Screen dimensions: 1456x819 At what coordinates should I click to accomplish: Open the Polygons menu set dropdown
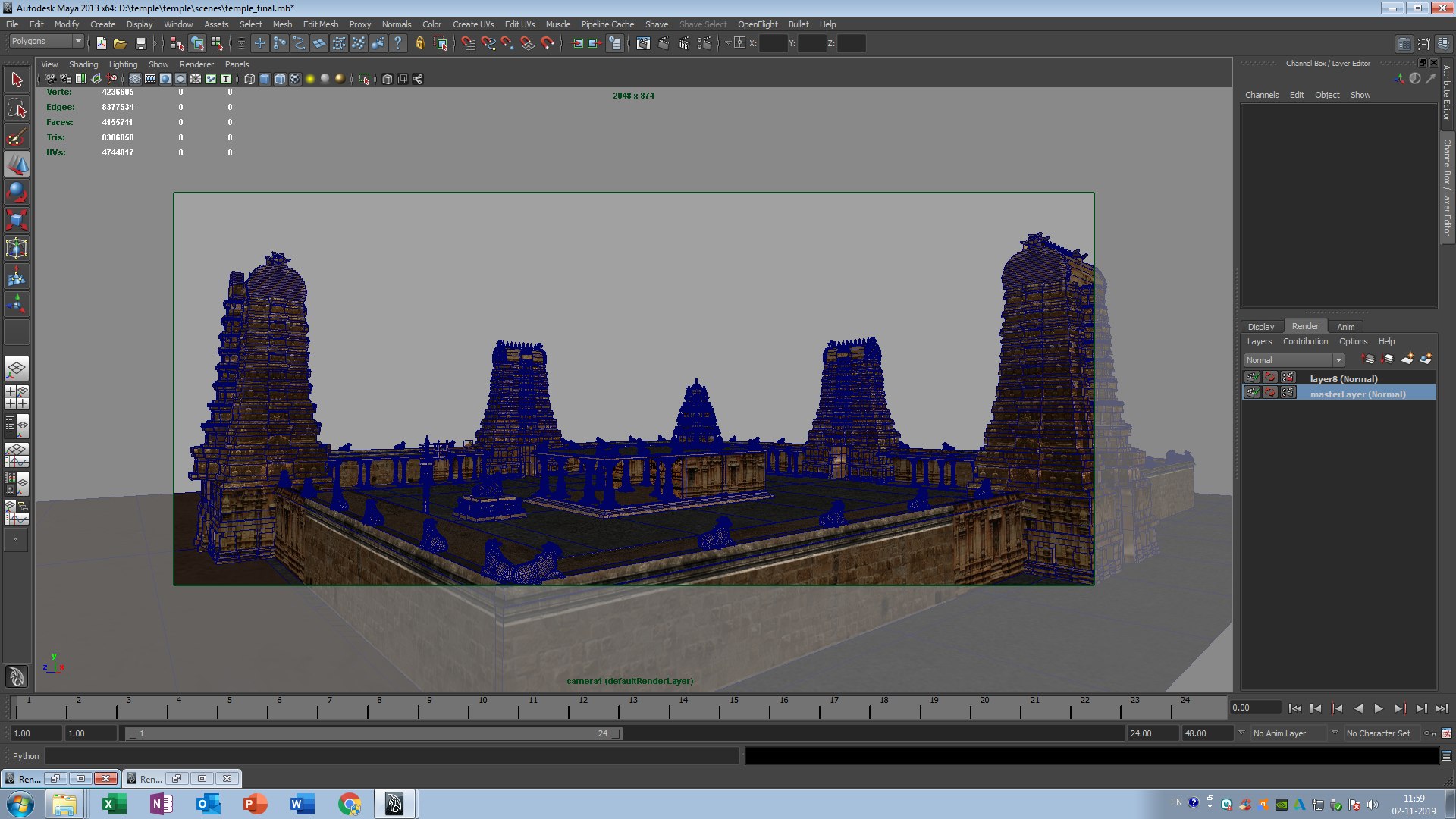45,41
